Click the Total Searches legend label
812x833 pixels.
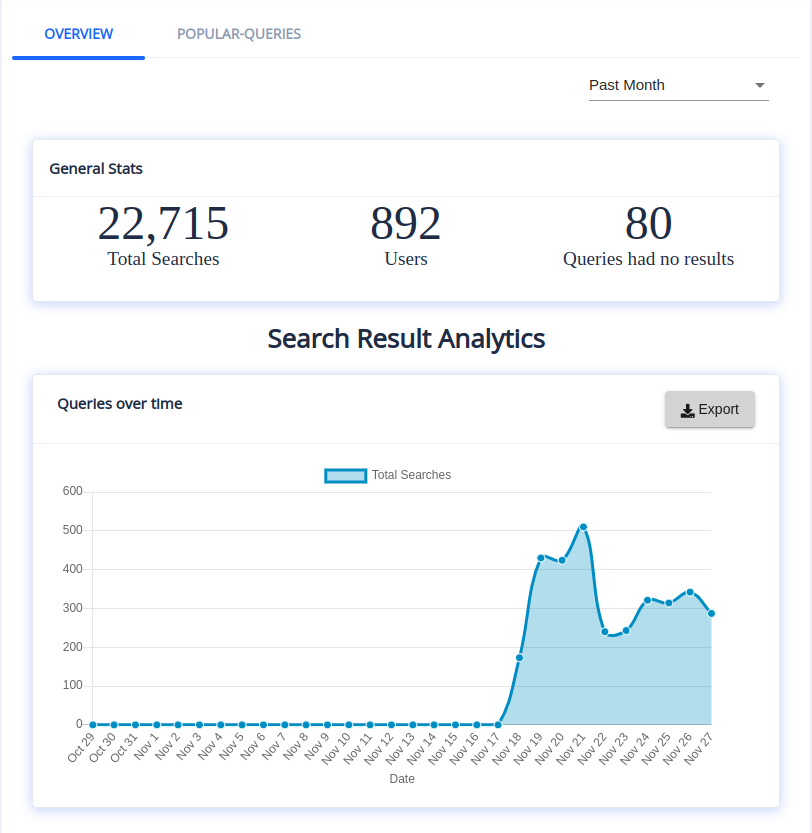(411, 475)
